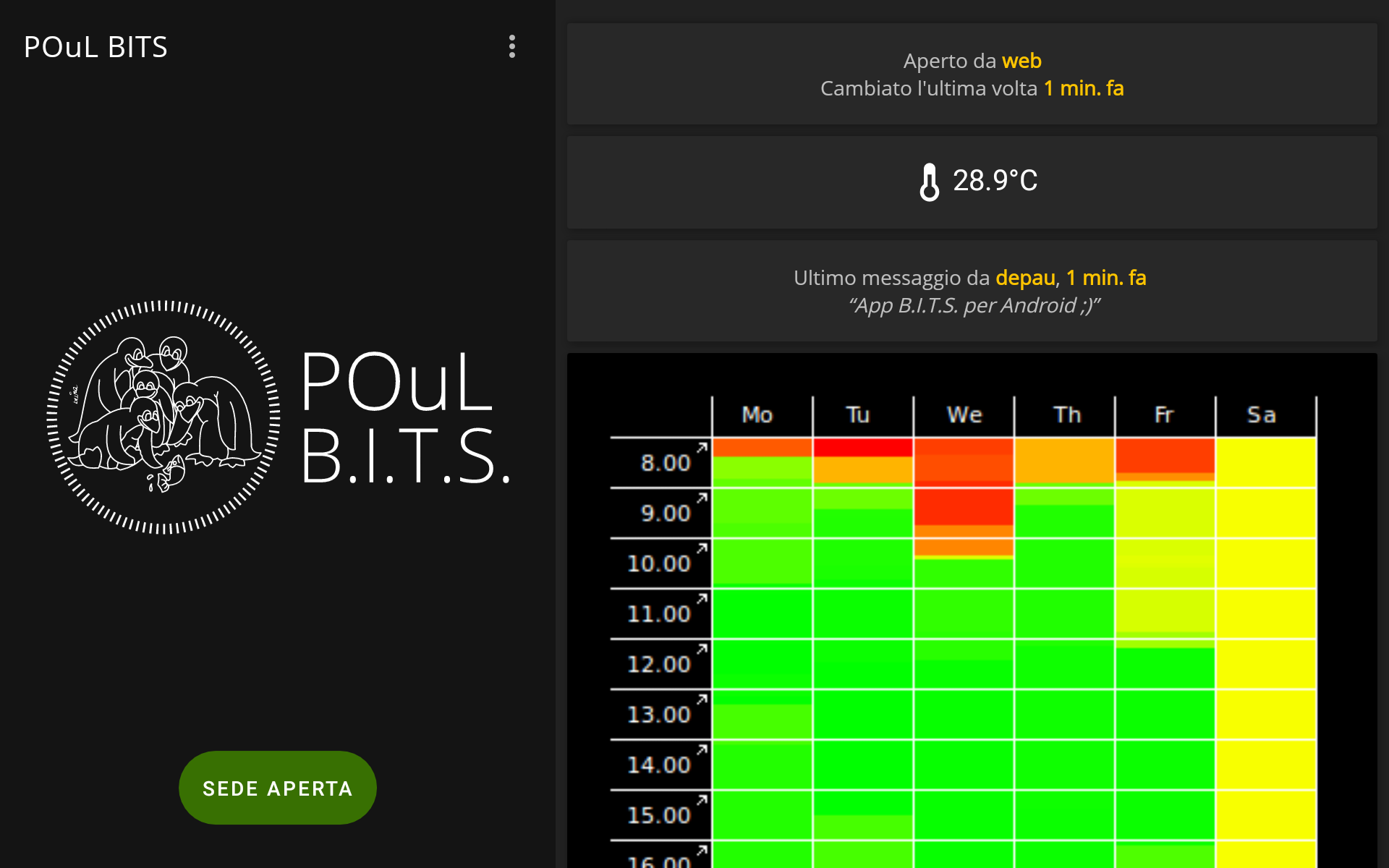Click the yellow 'web' link

(x=1021, y=61)
